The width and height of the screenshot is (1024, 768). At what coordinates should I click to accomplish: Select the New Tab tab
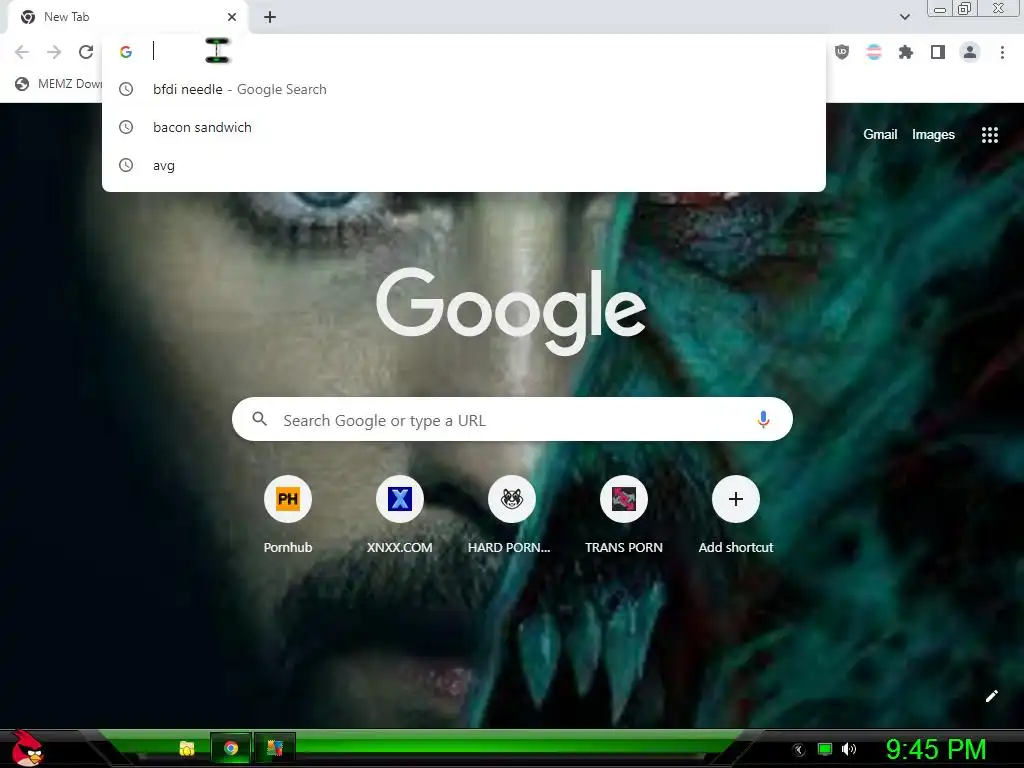[127, 17]
